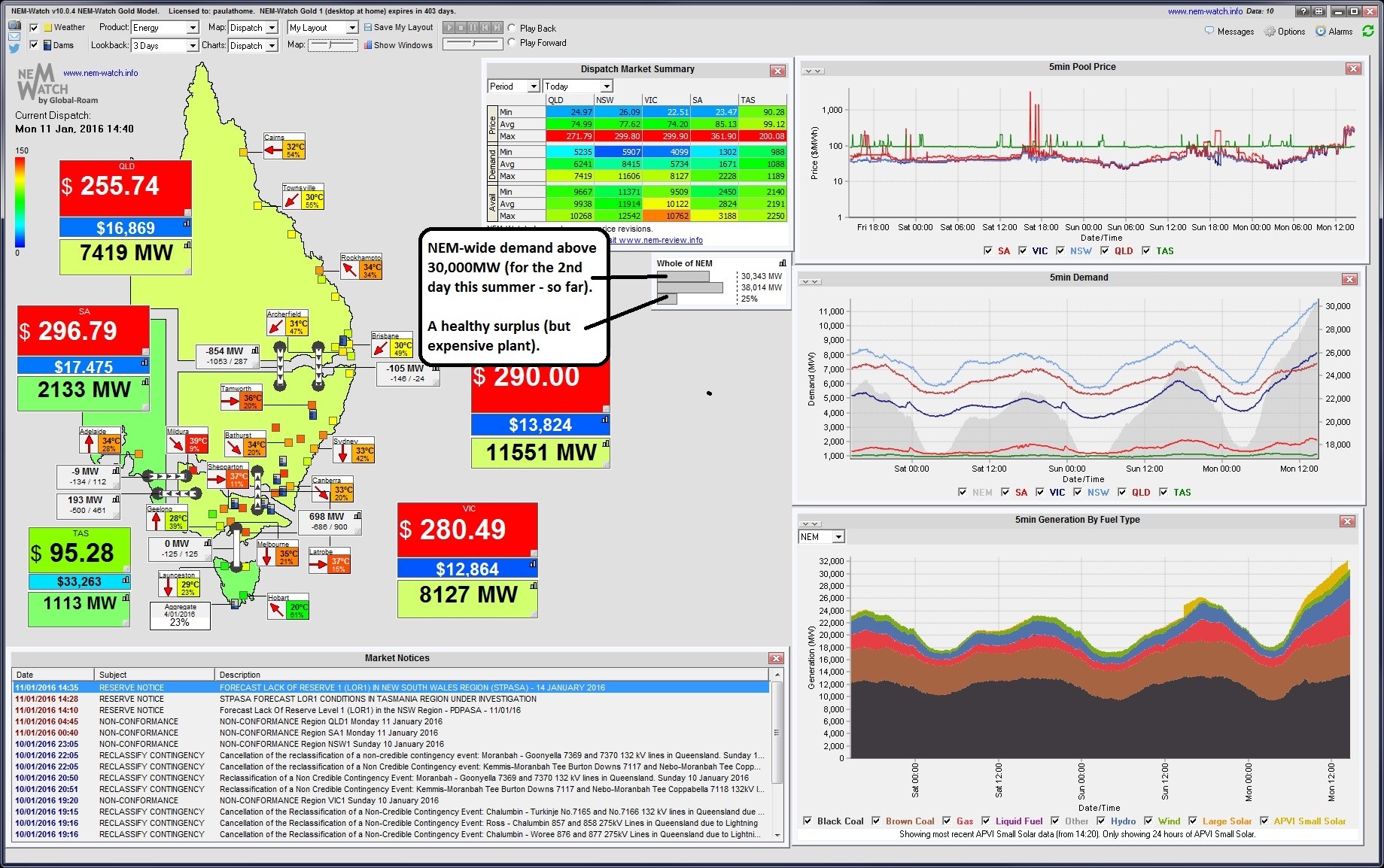Open the Lookback 3 Days dropdown
This screenshot has height=868, width=1384.
pos(193,45)
